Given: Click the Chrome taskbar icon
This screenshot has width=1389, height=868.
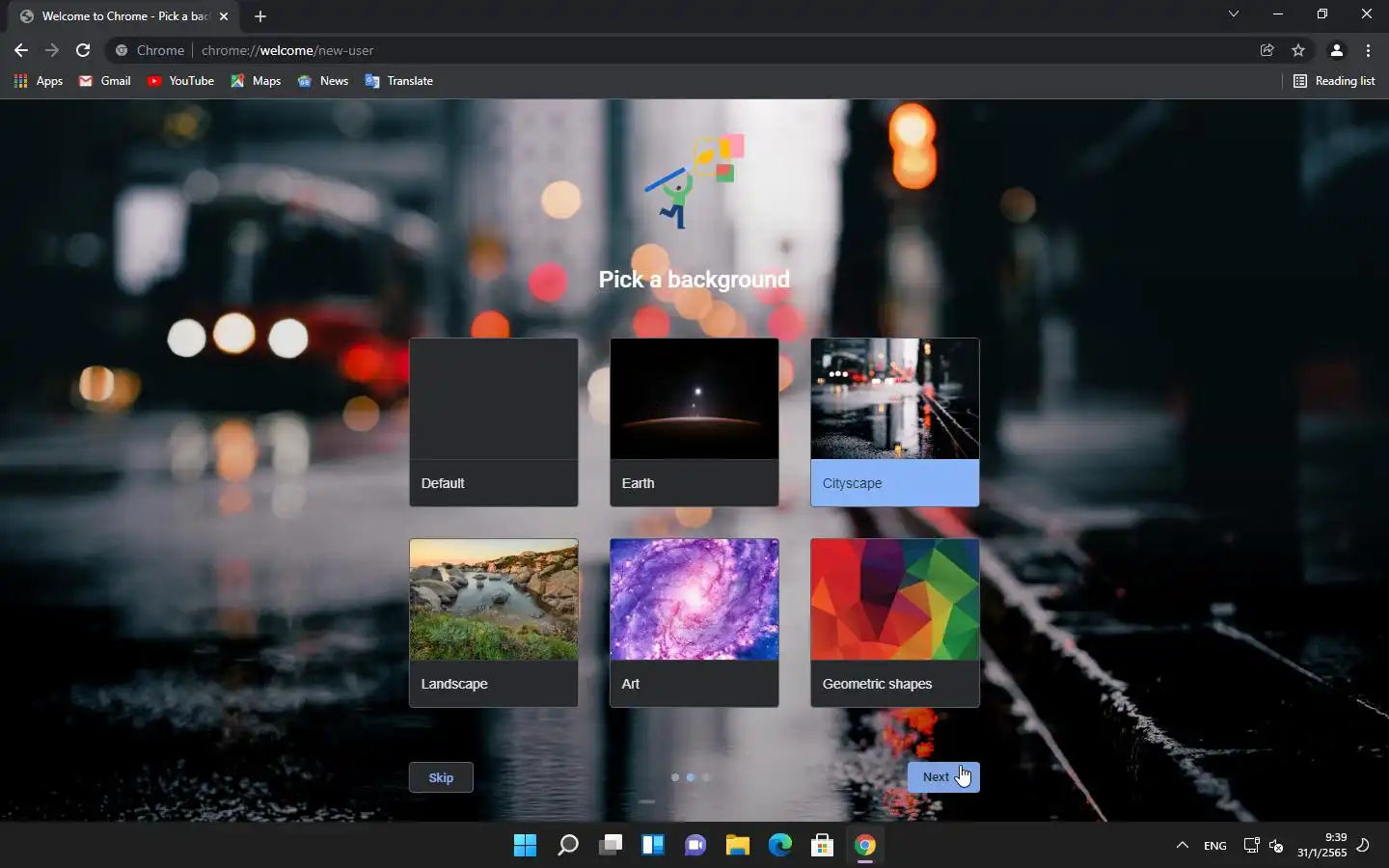Looking at the screenshot, I should (x=865, y=846).
